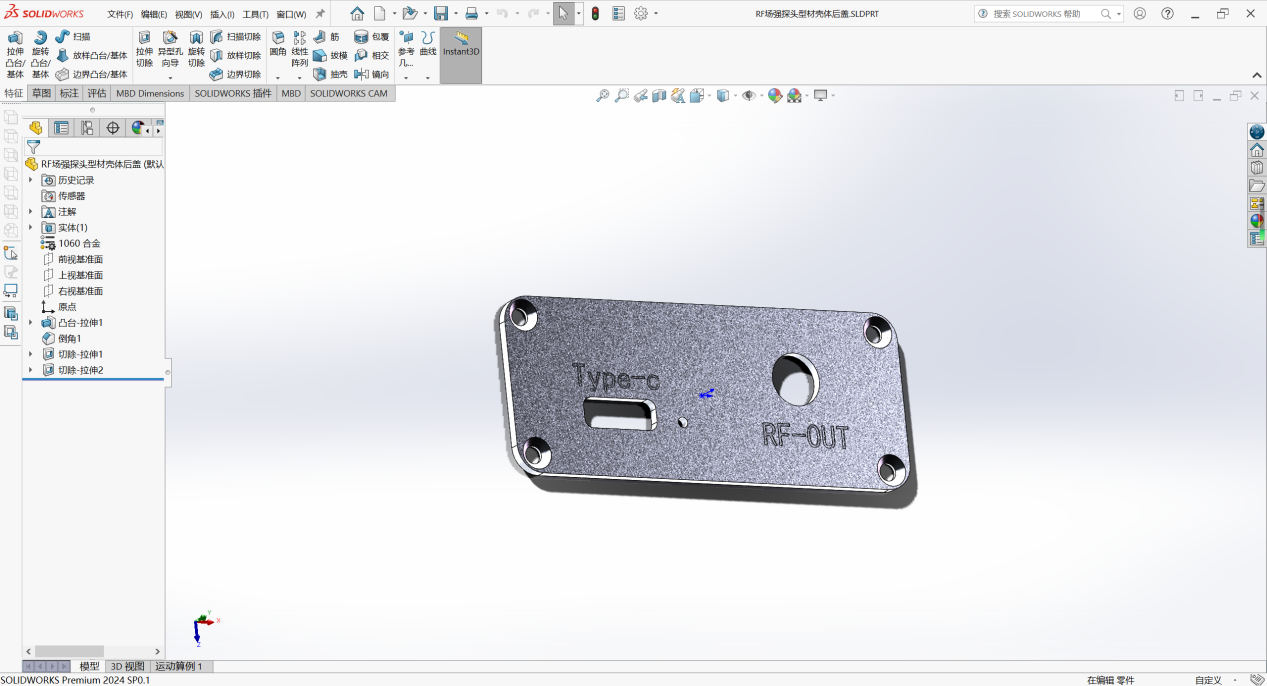
Task: Open the Design Library tab in the task pane
Action: (1257, 167)
